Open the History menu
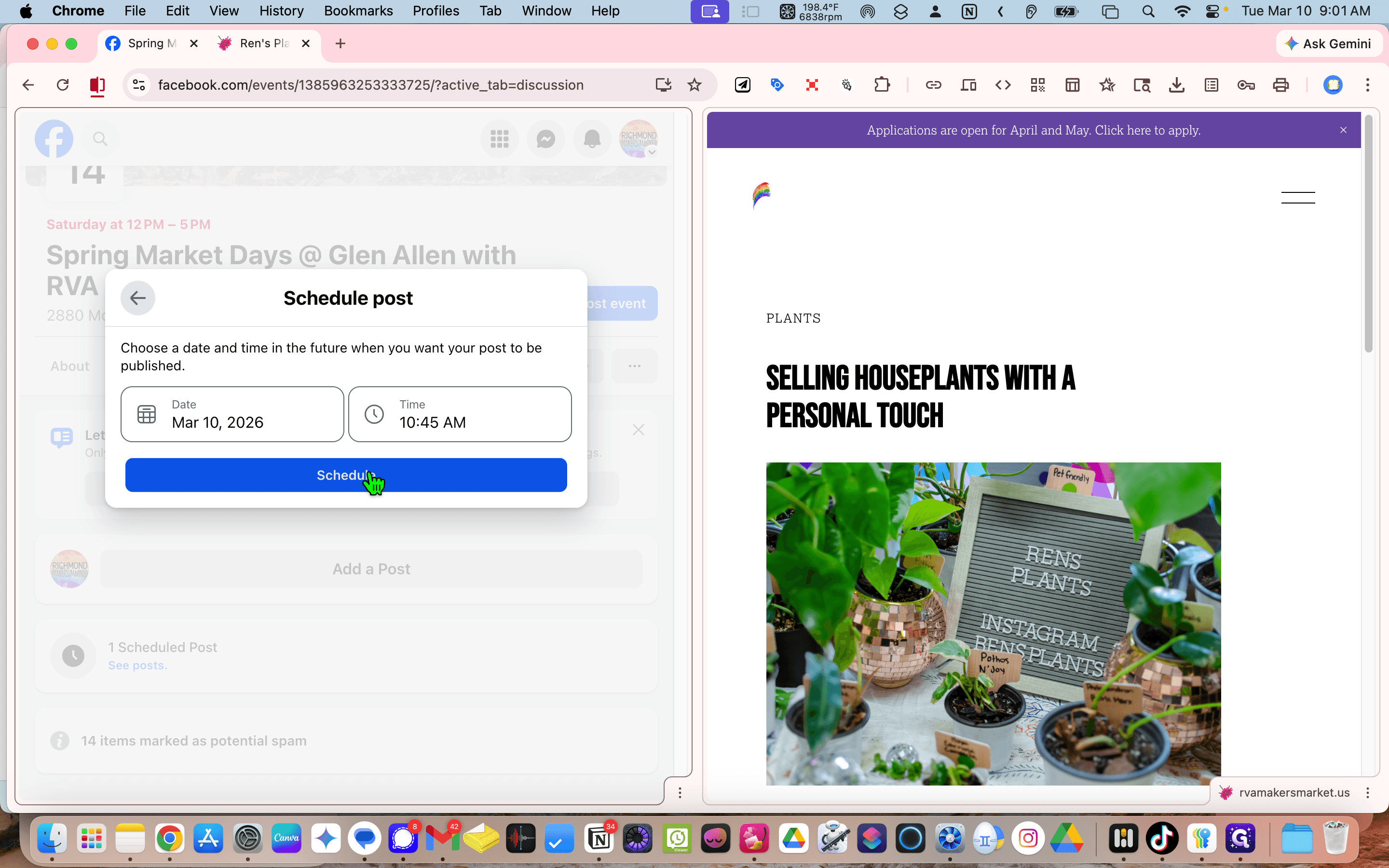This screenshot has width=1389, height=868. [281, 11]
